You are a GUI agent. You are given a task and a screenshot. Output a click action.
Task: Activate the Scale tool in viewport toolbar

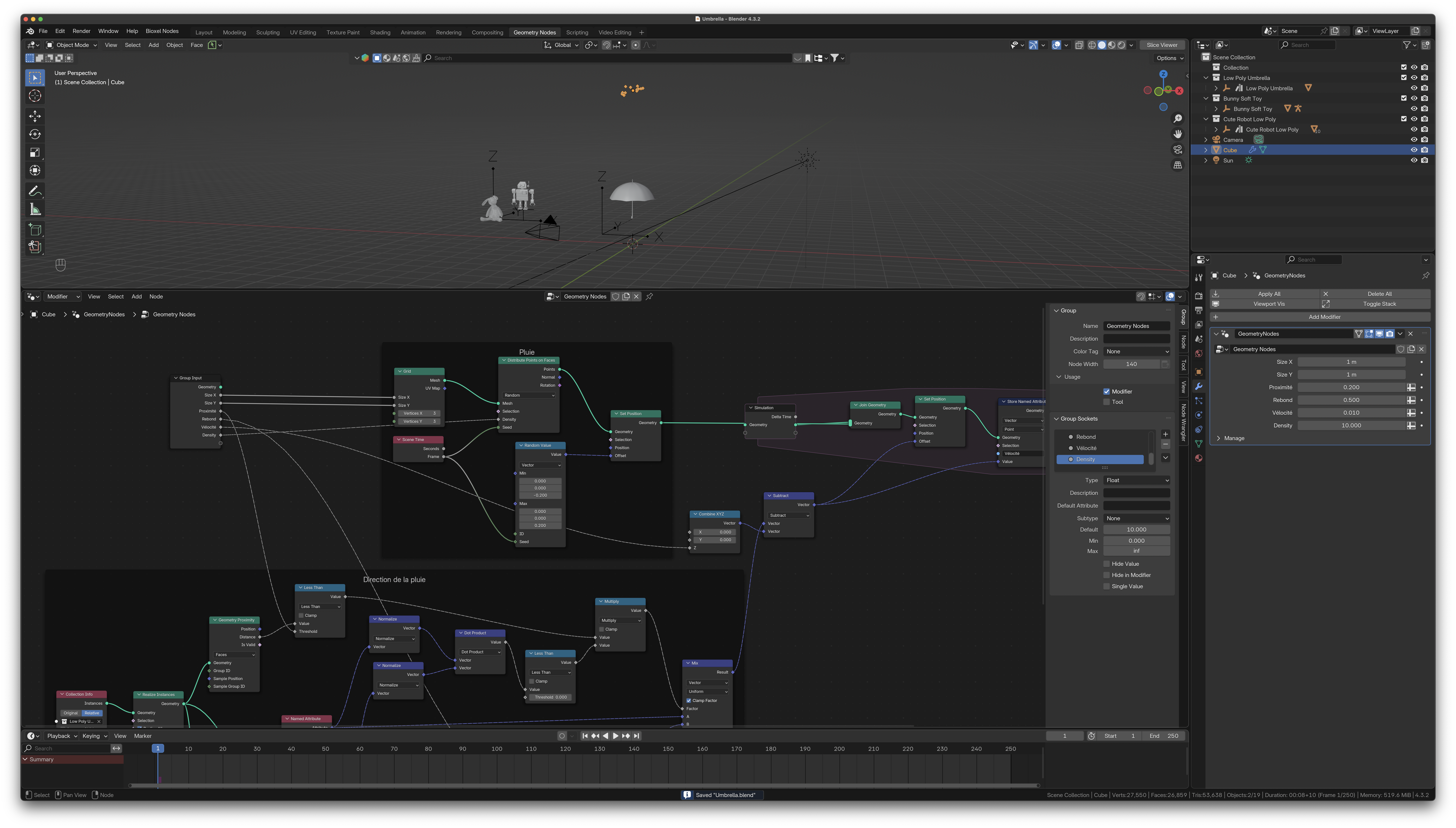35,152
